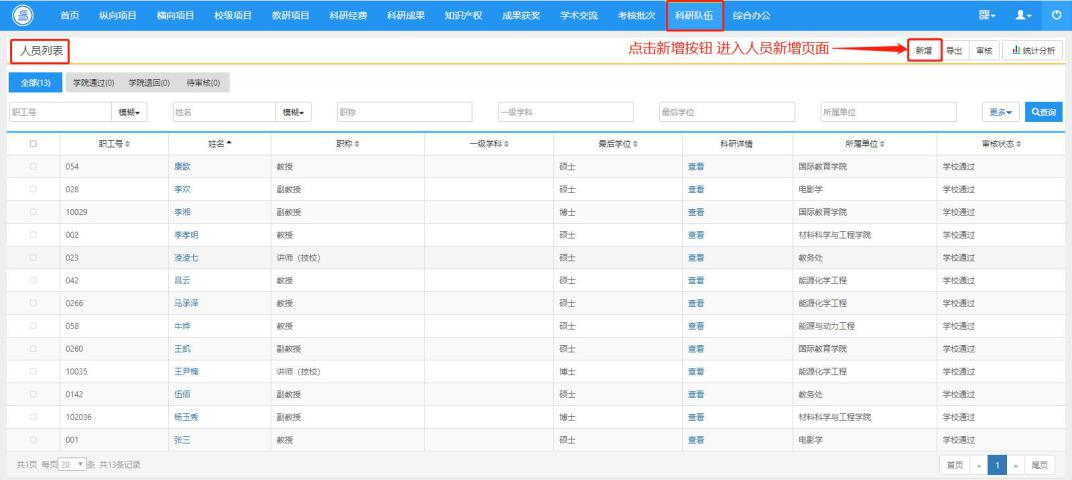Toggle the select-all checkbox in table header
The image size is (1072, 480).
click(33, 144)
